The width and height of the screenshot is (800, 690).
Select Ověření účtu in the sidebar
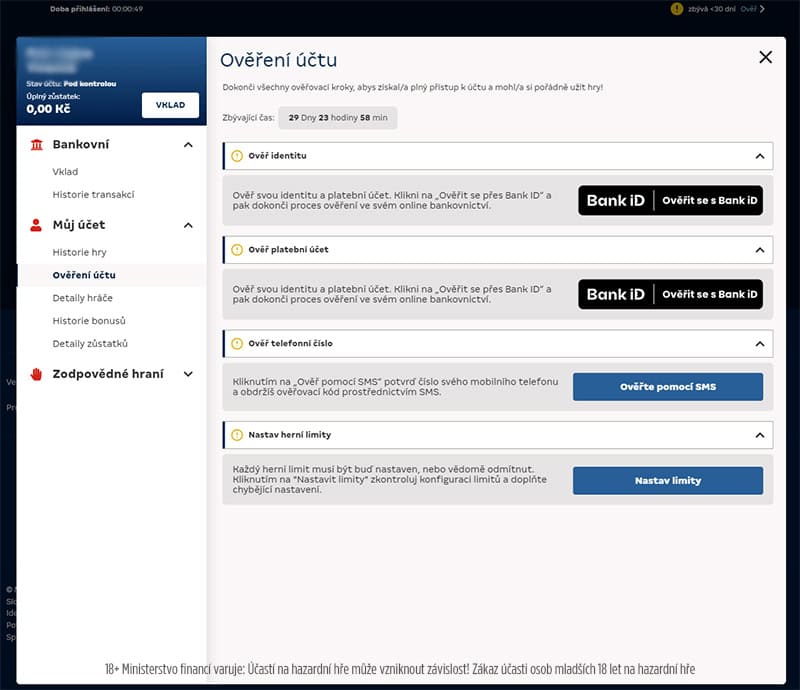84,275
